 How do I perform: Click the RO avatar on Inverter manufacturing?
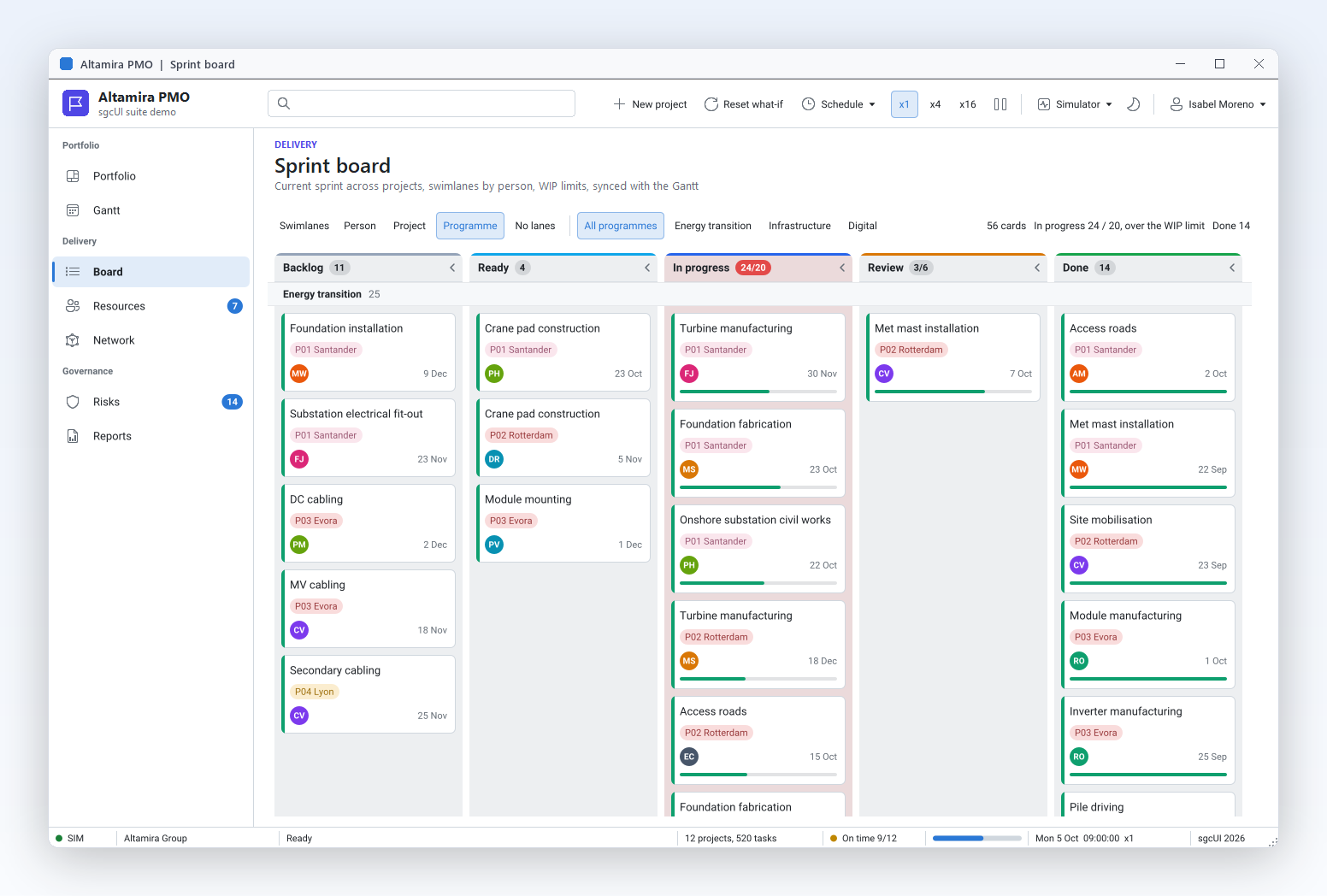tap(1079, 757)
